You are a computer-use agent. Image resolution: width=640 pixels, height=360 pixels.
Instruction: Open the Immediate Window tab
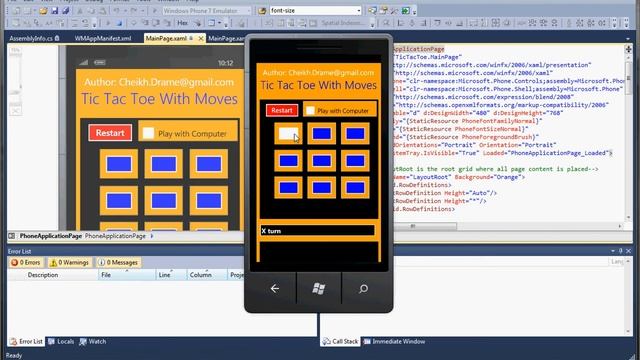coord(394,342)
